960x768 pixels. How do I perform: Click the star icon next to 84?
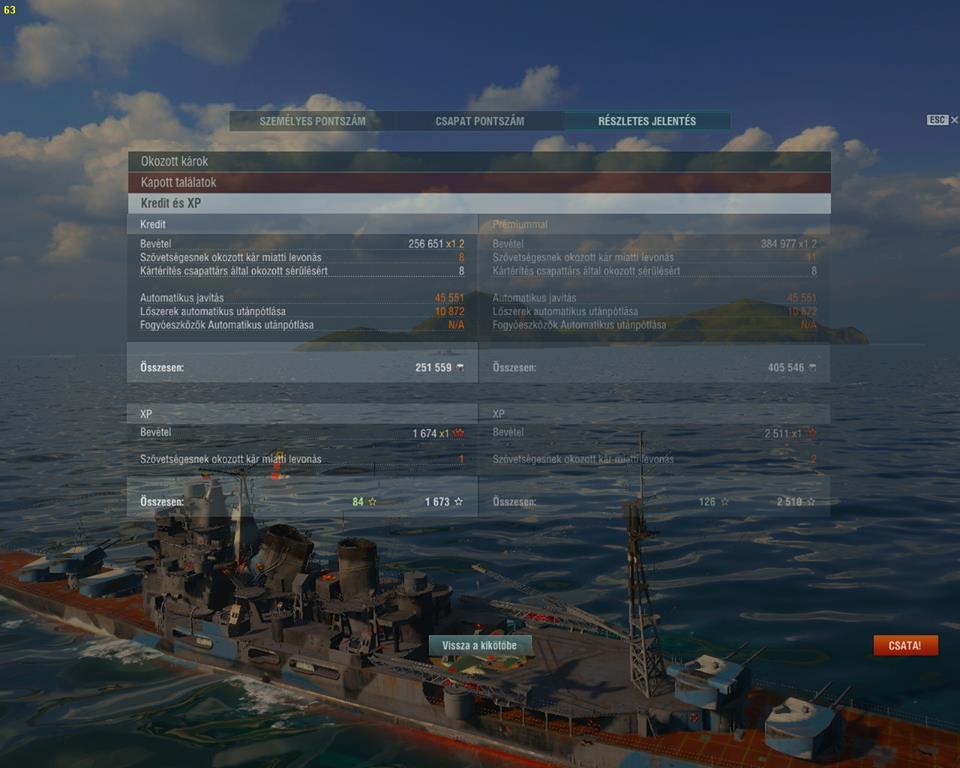[x=372, y=502]
